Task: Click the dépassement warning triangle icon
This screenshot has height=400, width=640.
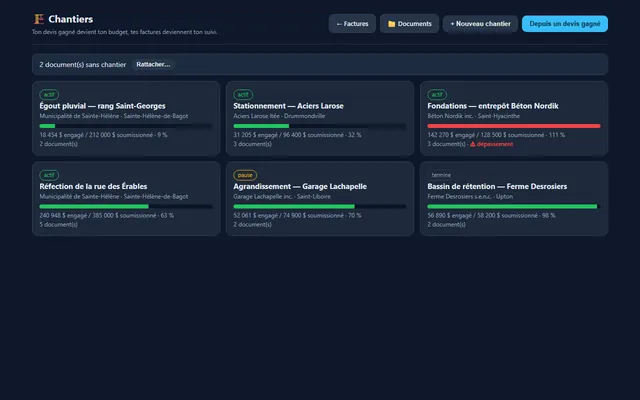Action: click(x=473, y=144)
